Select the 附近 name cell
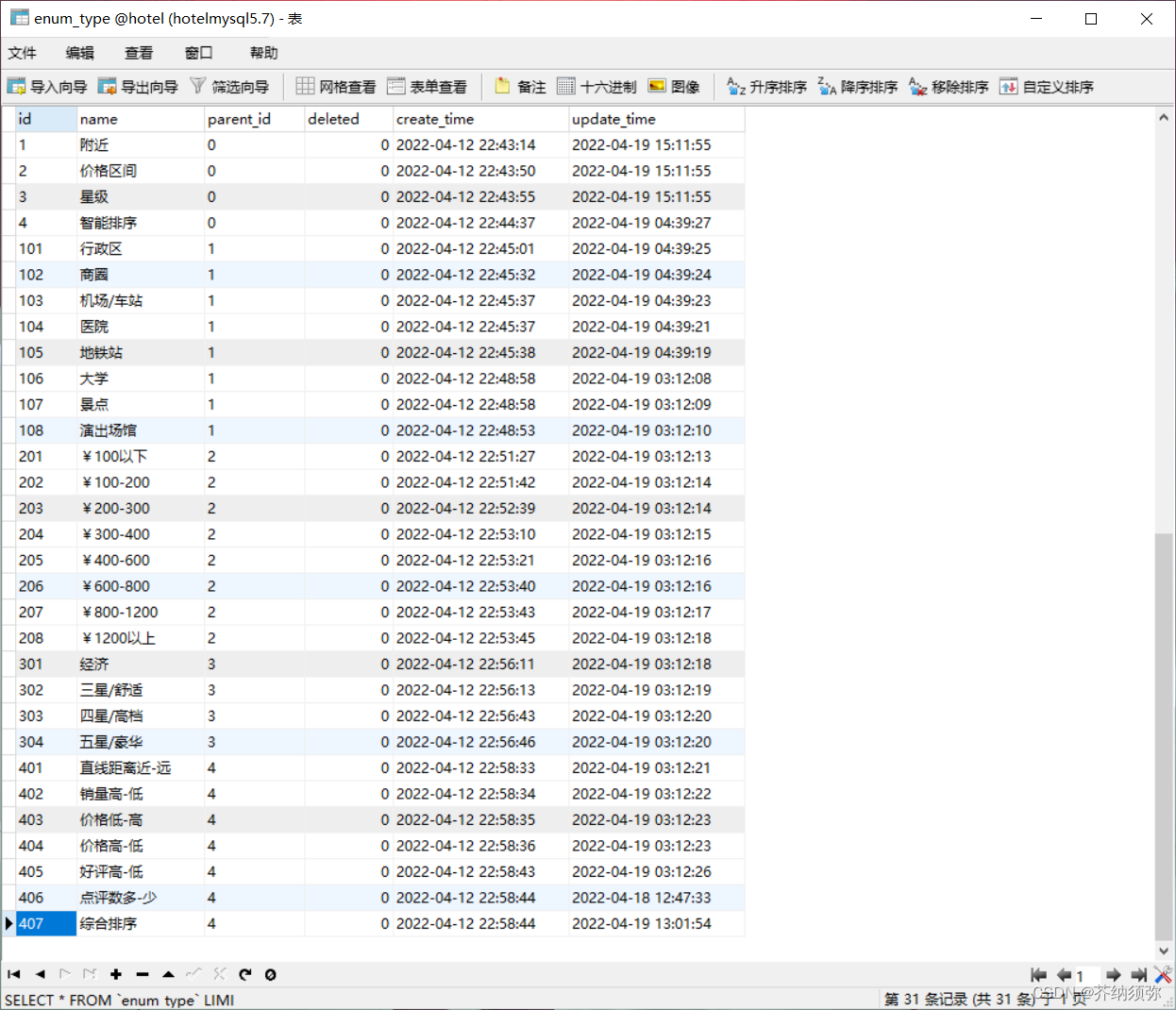Viewport: 1176px width, 1010px height. coord(141,144)
